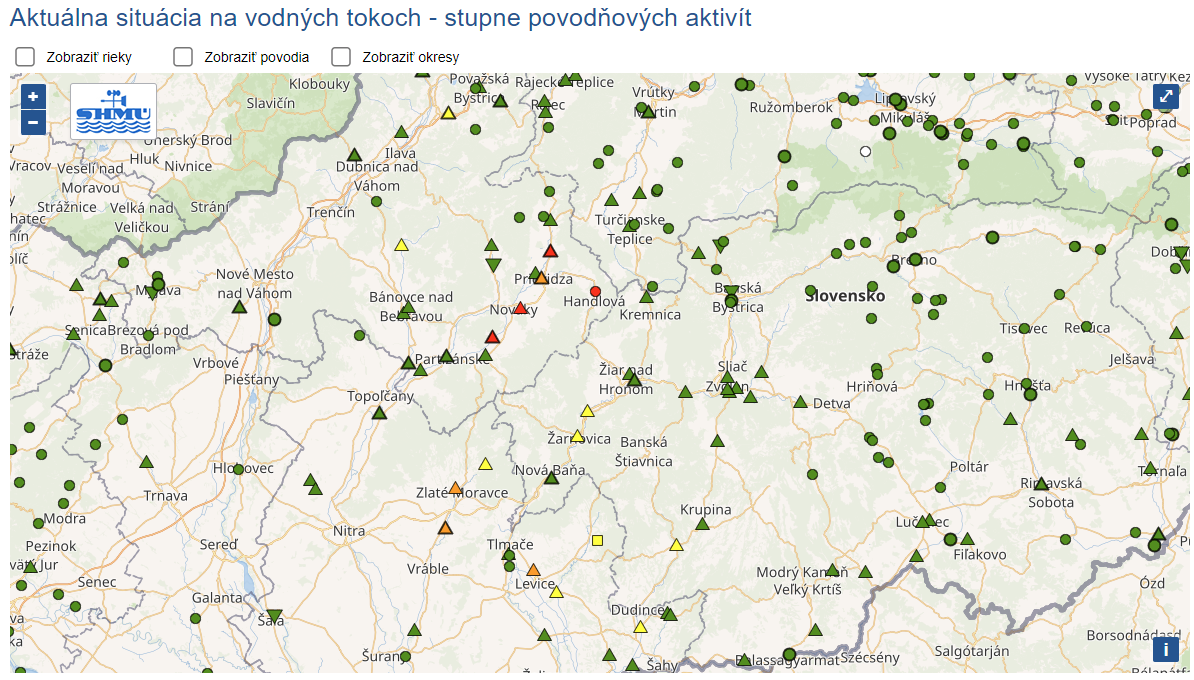This screenshot has width=1194, height=680.
Task: Open the map info button
Action: coord(1165,649)
